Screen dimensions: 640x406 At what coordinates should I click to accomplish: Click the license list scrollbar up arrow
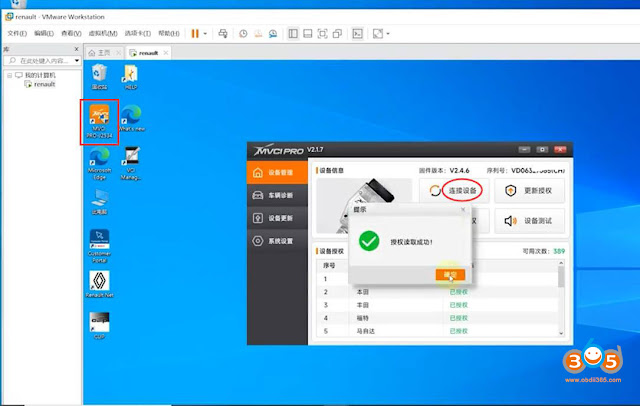(x=561, y=263)
